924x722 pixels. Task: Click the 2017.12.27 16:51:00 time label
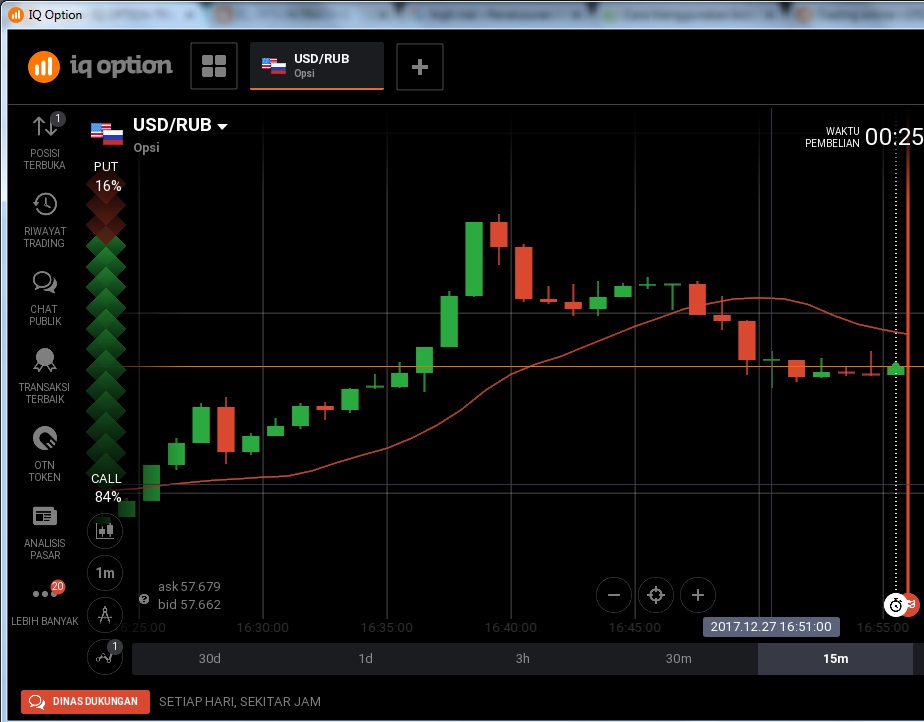tap(771, 627)
